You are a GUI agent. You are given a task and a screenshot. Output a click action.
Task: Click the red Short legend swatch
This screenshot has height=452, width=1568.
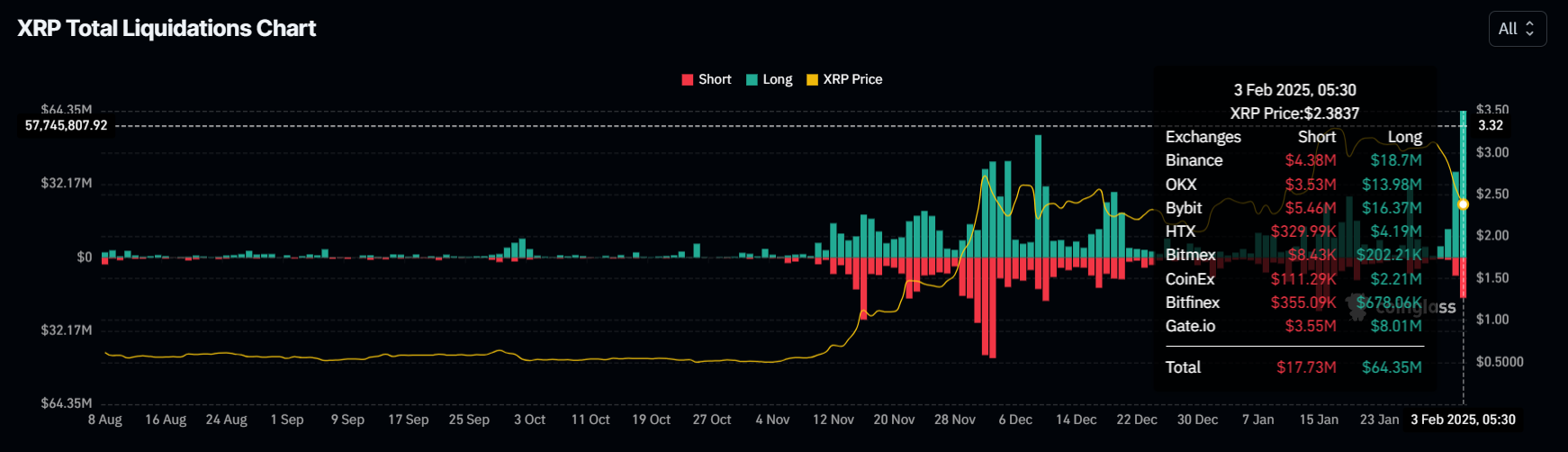coord(688,80)
